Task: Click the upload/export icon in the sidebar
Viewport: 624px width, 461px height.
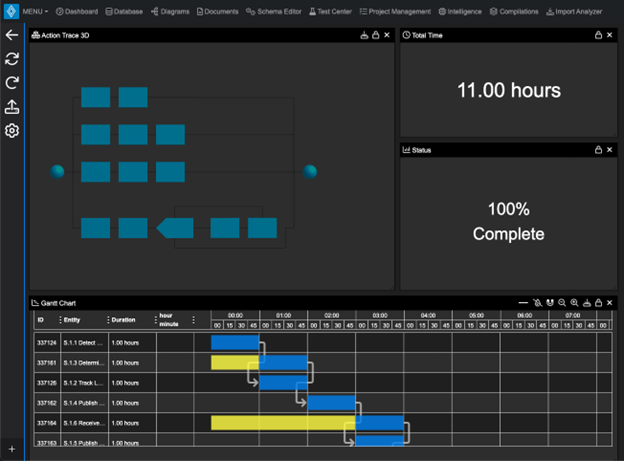Action: pyautogui.click(x=12, y=107)
